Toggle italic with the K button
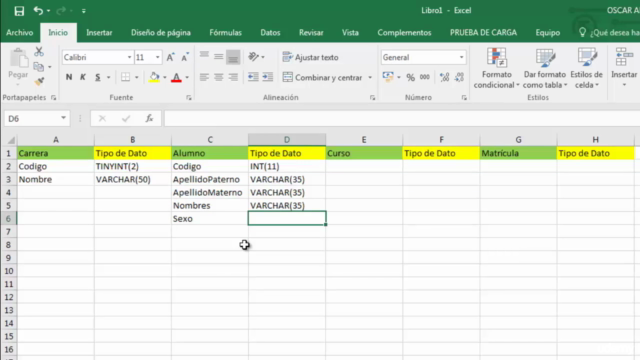 pos(83,77)
